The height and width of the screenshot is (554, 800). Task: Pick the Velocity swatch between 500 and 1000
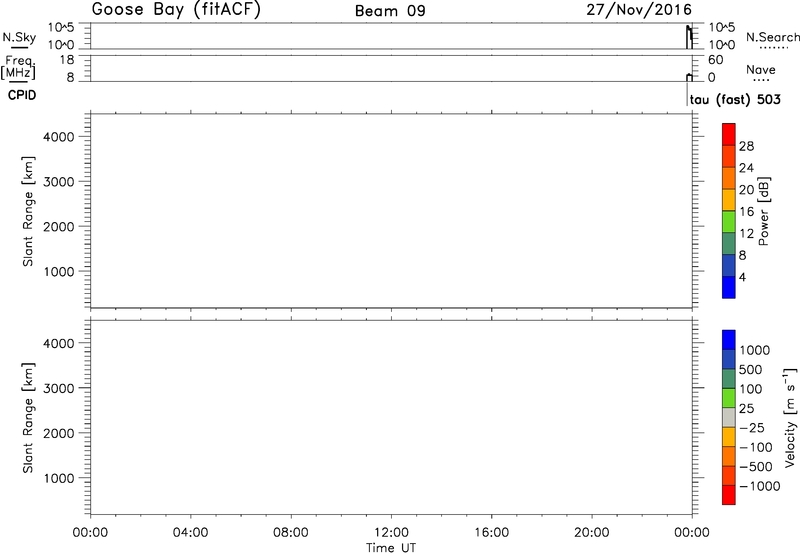(729, 359)
